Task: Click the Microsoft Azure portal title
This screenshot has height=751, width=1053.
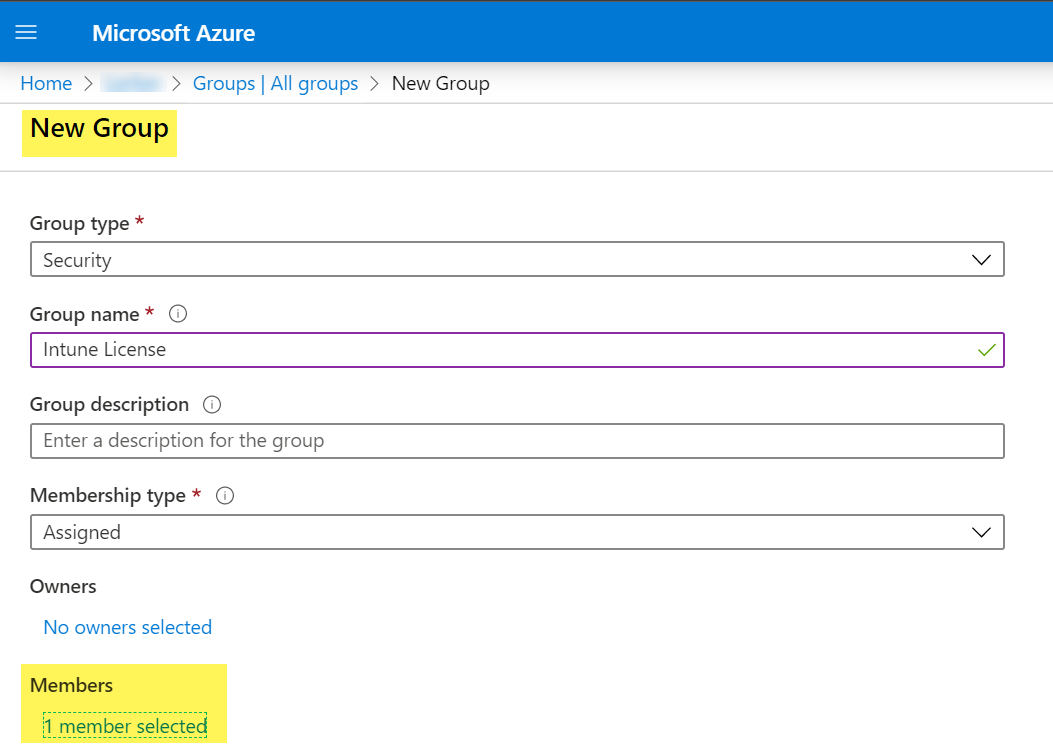Action: point(173,33)
